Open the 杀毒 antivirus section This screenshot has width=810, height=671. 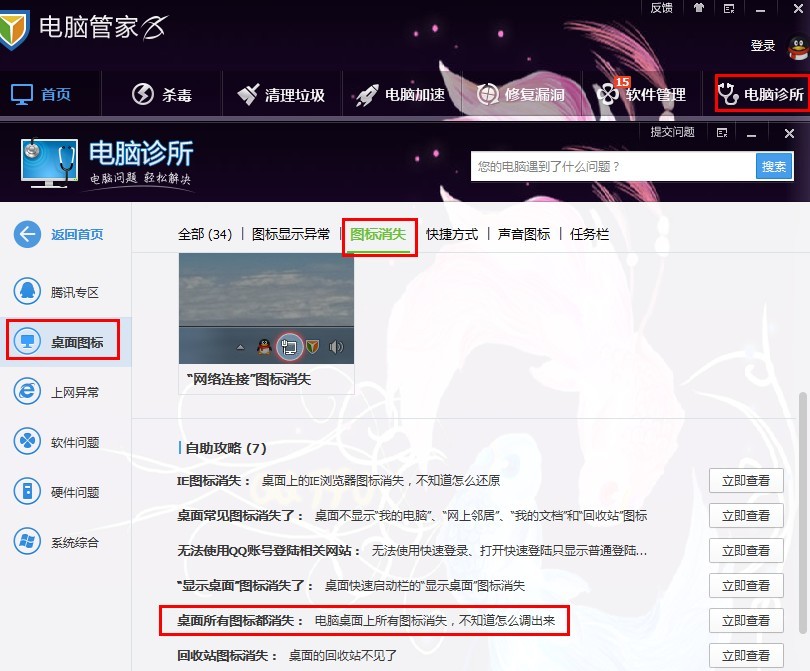pos(162,95)
